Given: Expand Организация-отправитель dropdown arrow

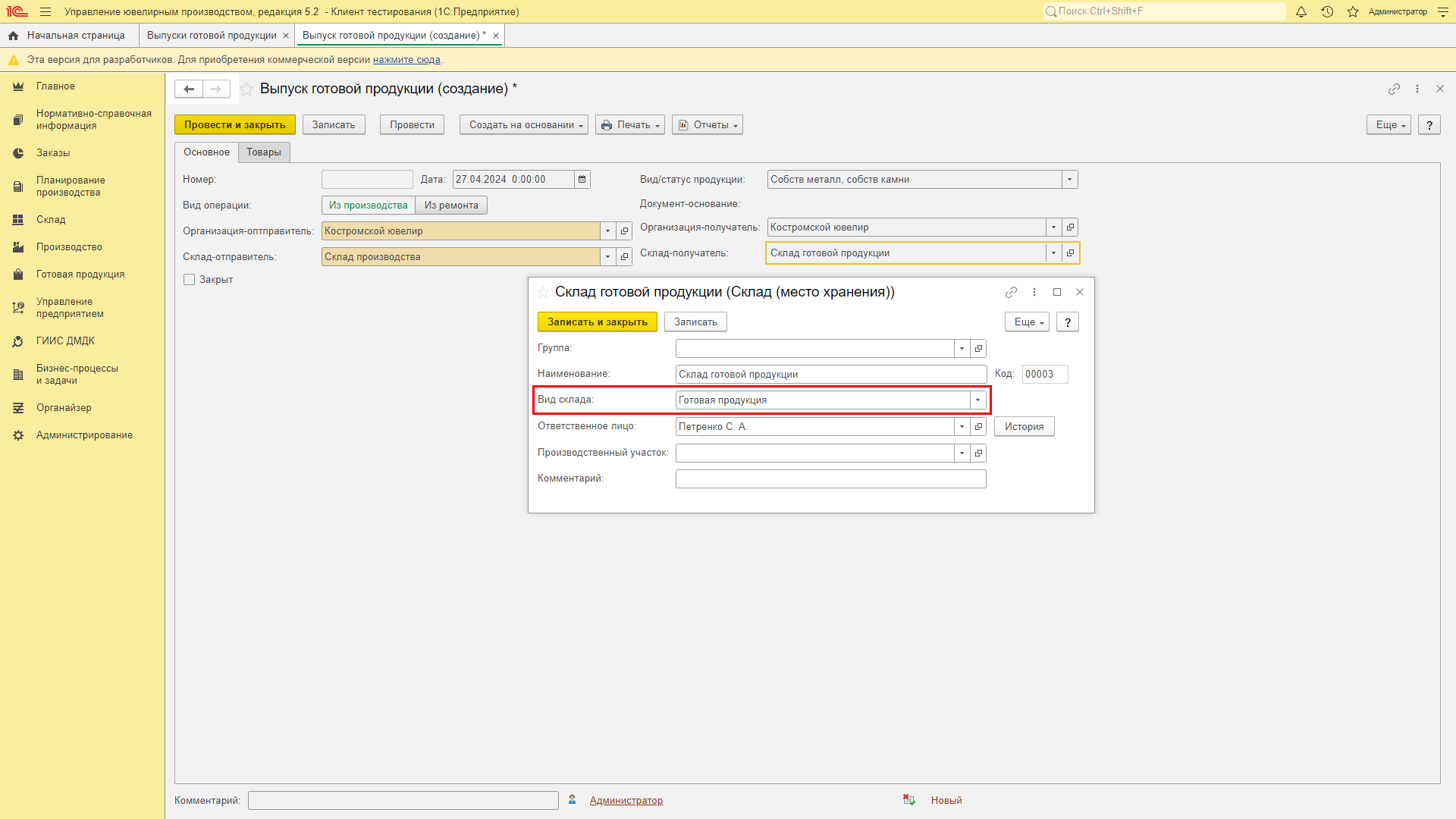Looking at the screenshot, I should click(607, 231).
